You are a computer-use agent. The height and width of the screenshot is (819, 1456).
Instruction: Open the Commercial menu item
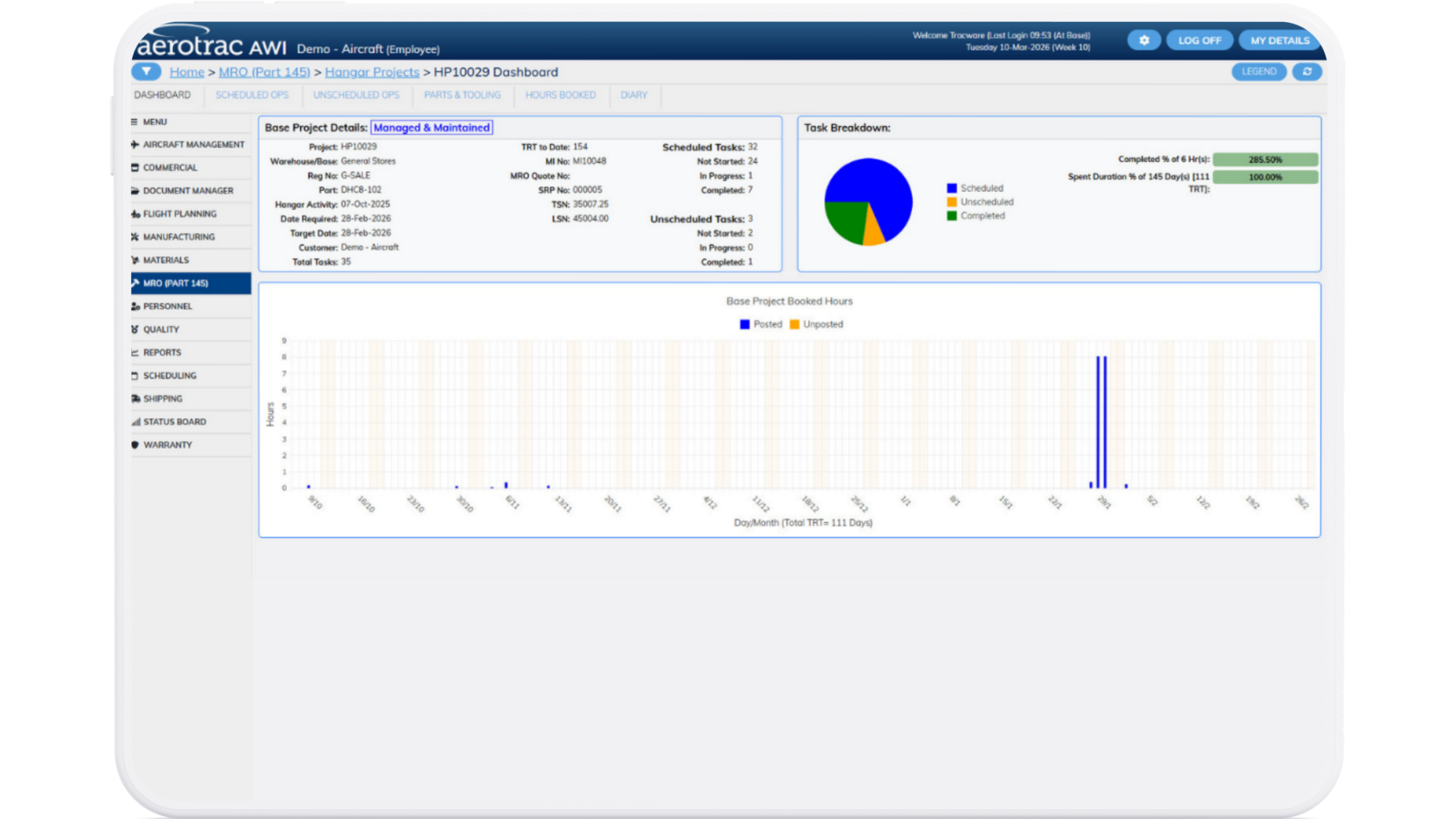click(x=191, y=168)
